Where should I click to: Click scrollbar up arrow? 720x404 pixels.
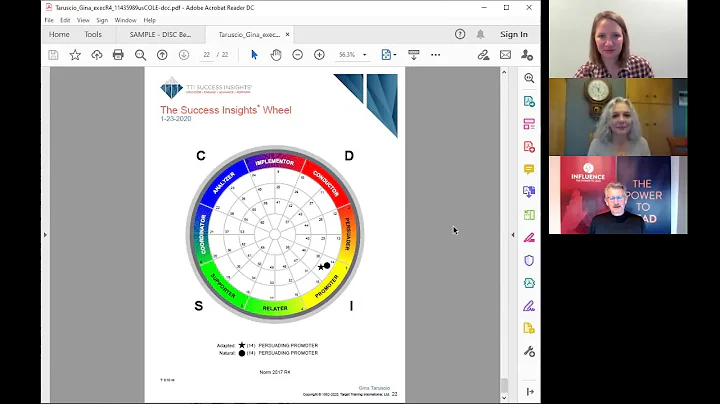tap(504, 72)
